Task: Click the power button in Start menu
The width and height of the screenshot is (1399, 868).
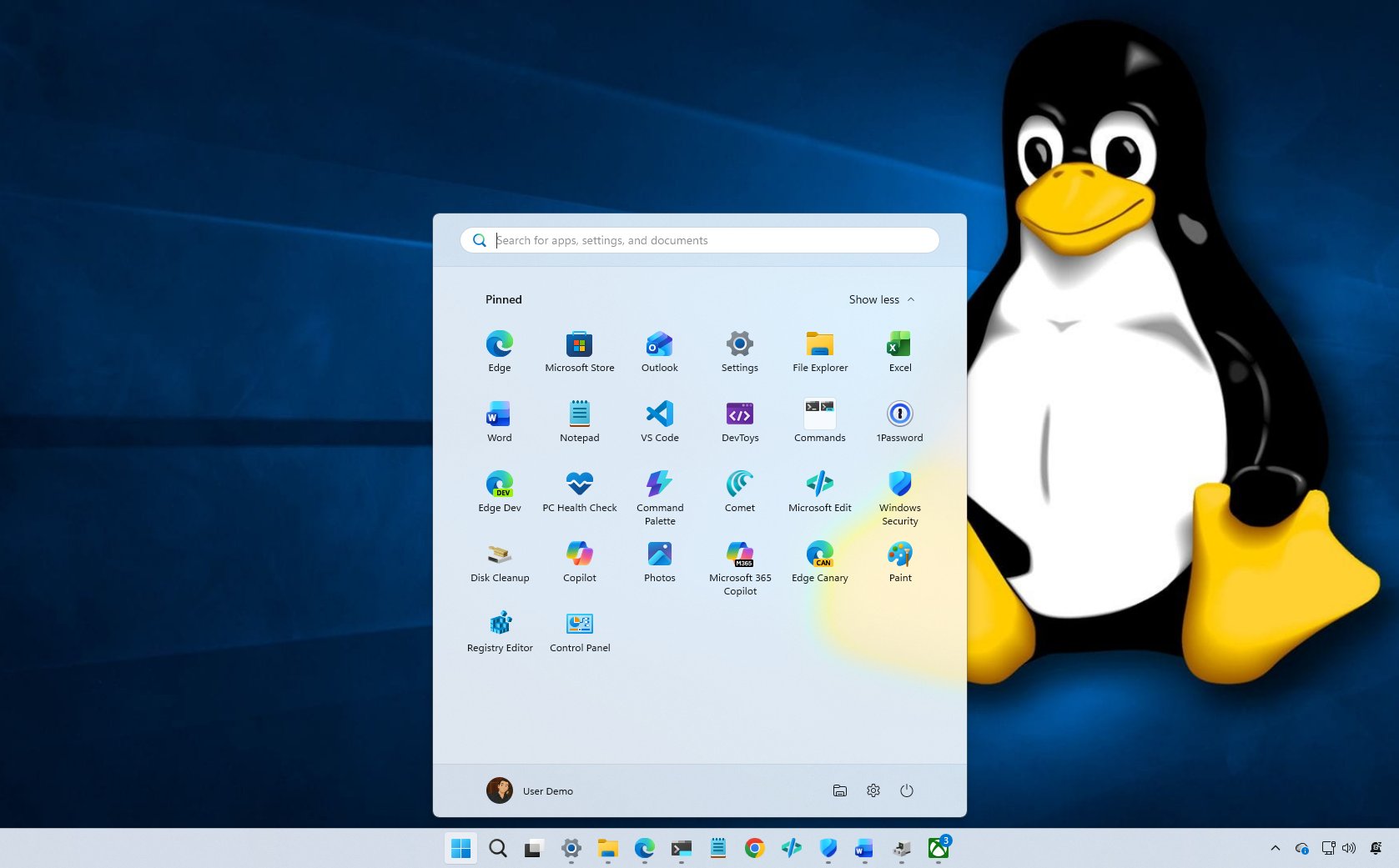Action: 907,790
